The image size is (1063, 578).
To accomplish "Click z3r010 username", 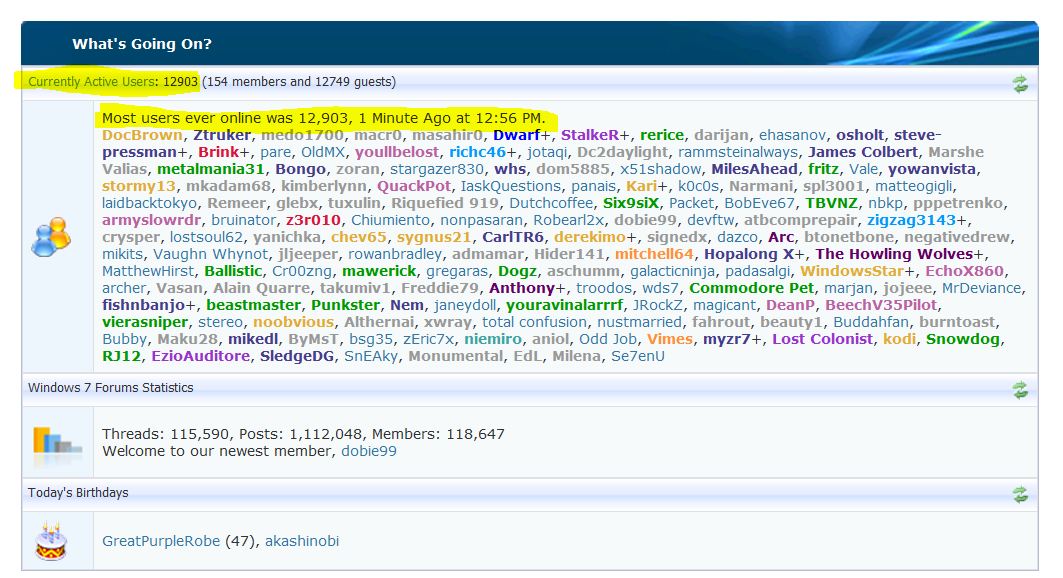I will point(313,220).
